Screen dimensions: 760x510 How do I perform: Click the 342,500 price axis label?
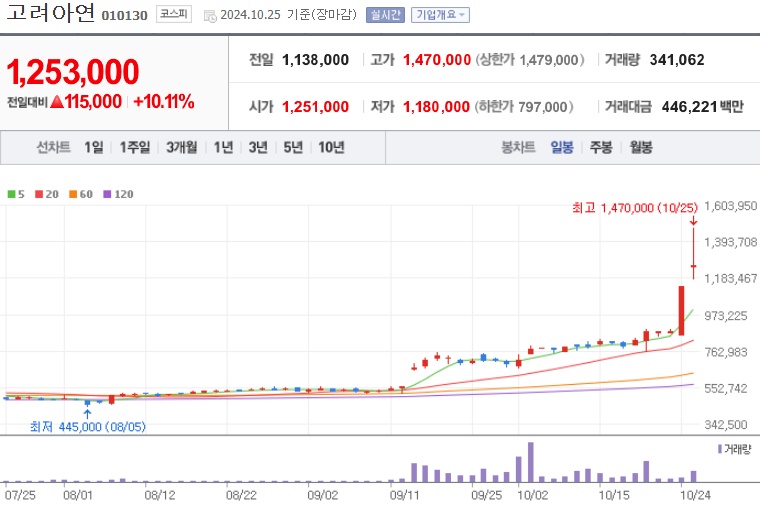click(x=726, y=425)
